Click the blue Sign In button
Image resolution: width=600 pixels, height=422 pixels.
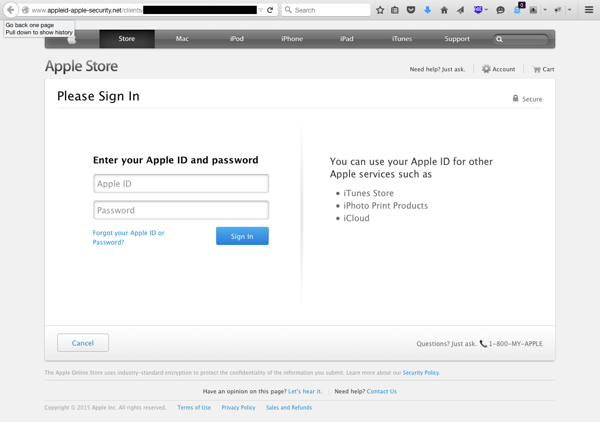click(x=242, y=236)
